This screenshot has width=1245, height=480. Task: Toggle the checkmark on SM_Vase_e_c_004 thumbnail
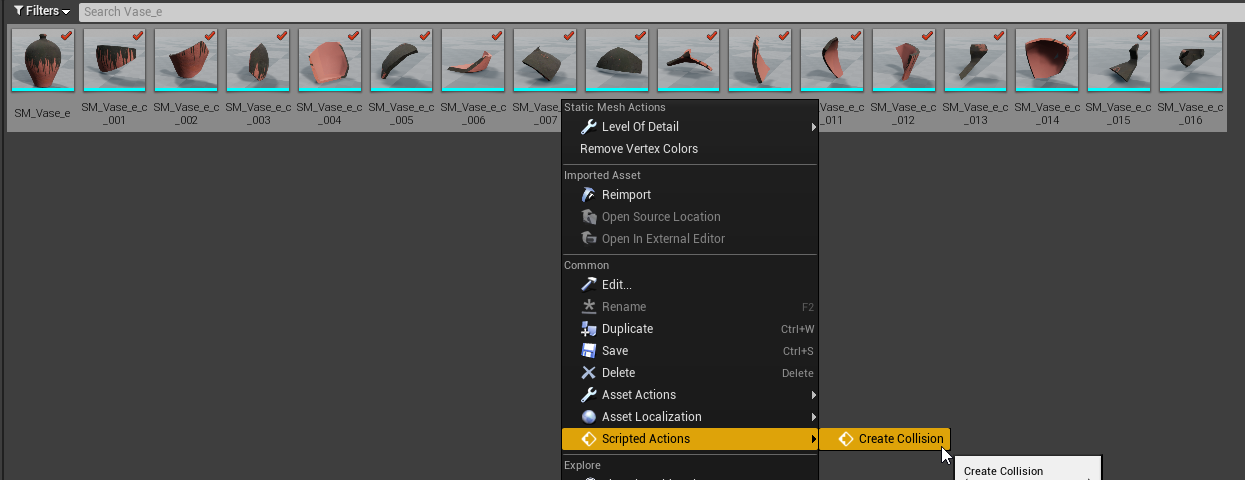click(354, 36)
